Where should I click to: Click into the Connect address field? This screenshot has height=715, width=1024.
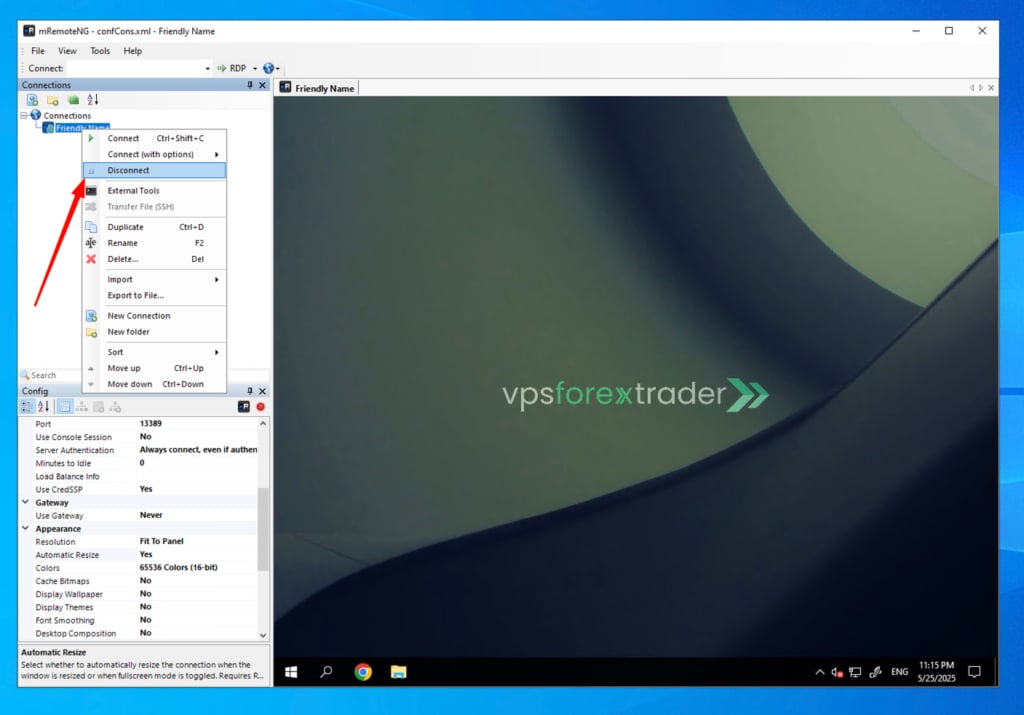(x=135, y=68)
